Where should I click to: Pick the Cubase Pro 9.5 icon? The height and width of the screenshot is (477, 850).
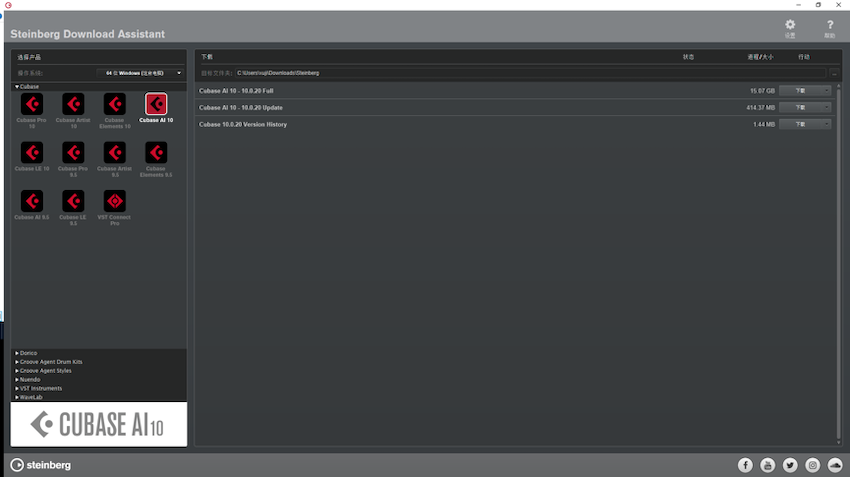point(73,152)
